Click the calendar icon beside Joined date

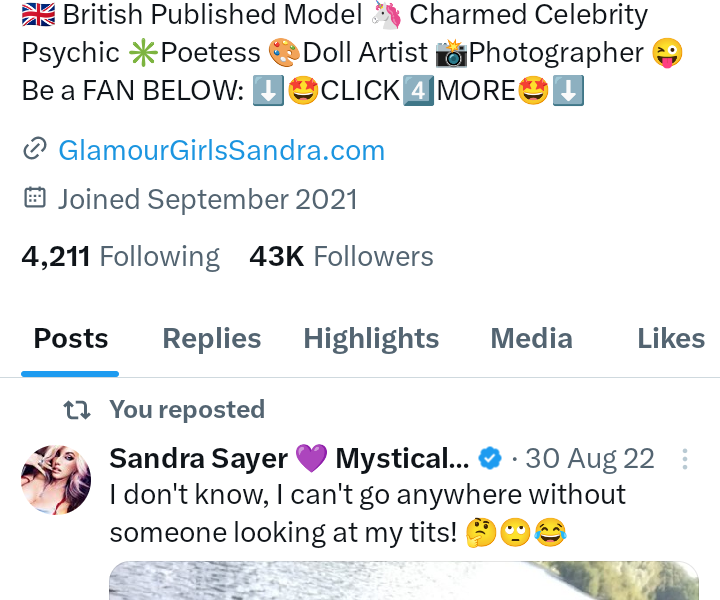pyautogui.click(x=35, y=198)
